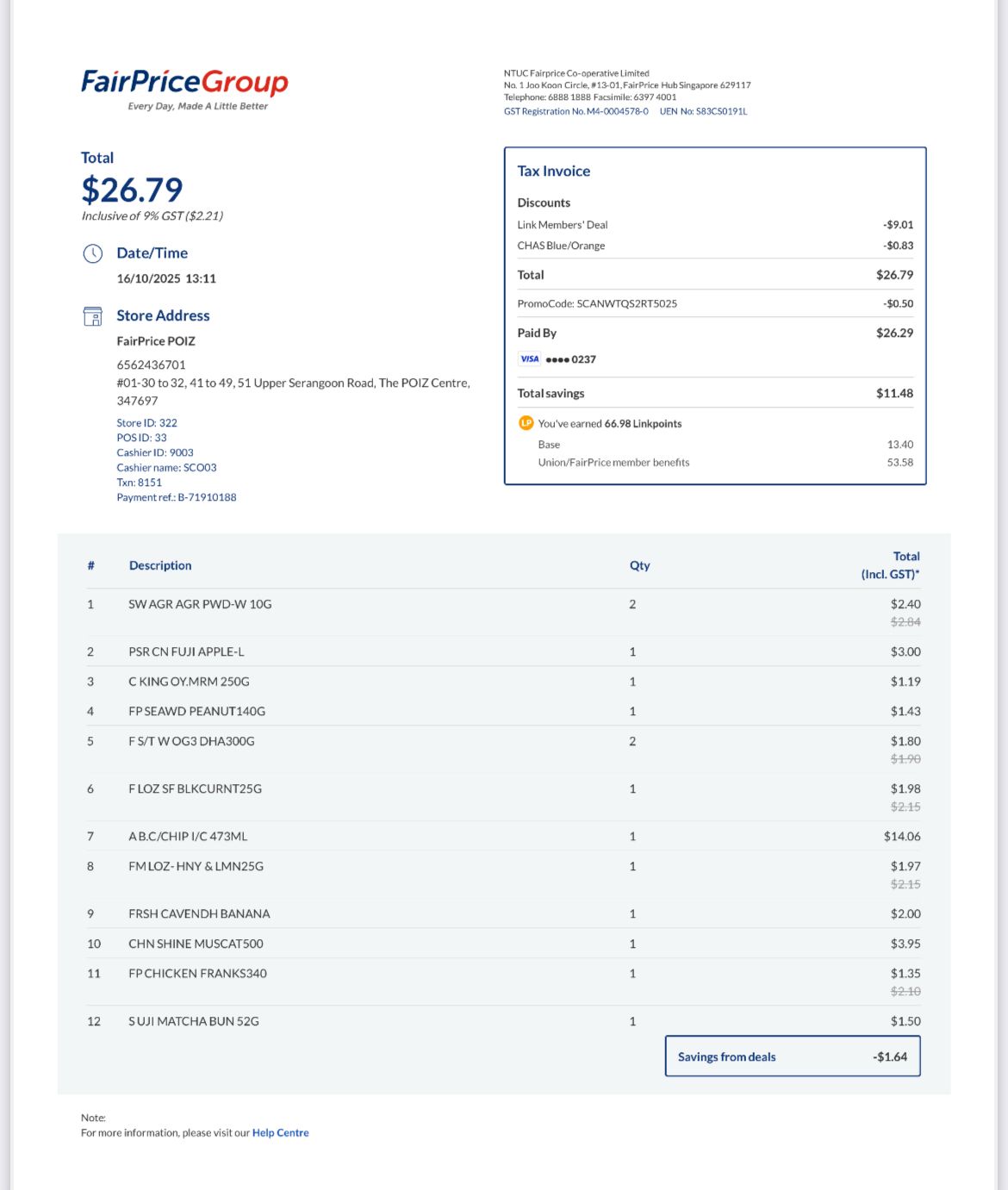The height and width of the screenshot is (1190, 1008).
Task: Click the Visa card logo
Action: (529, 359)
